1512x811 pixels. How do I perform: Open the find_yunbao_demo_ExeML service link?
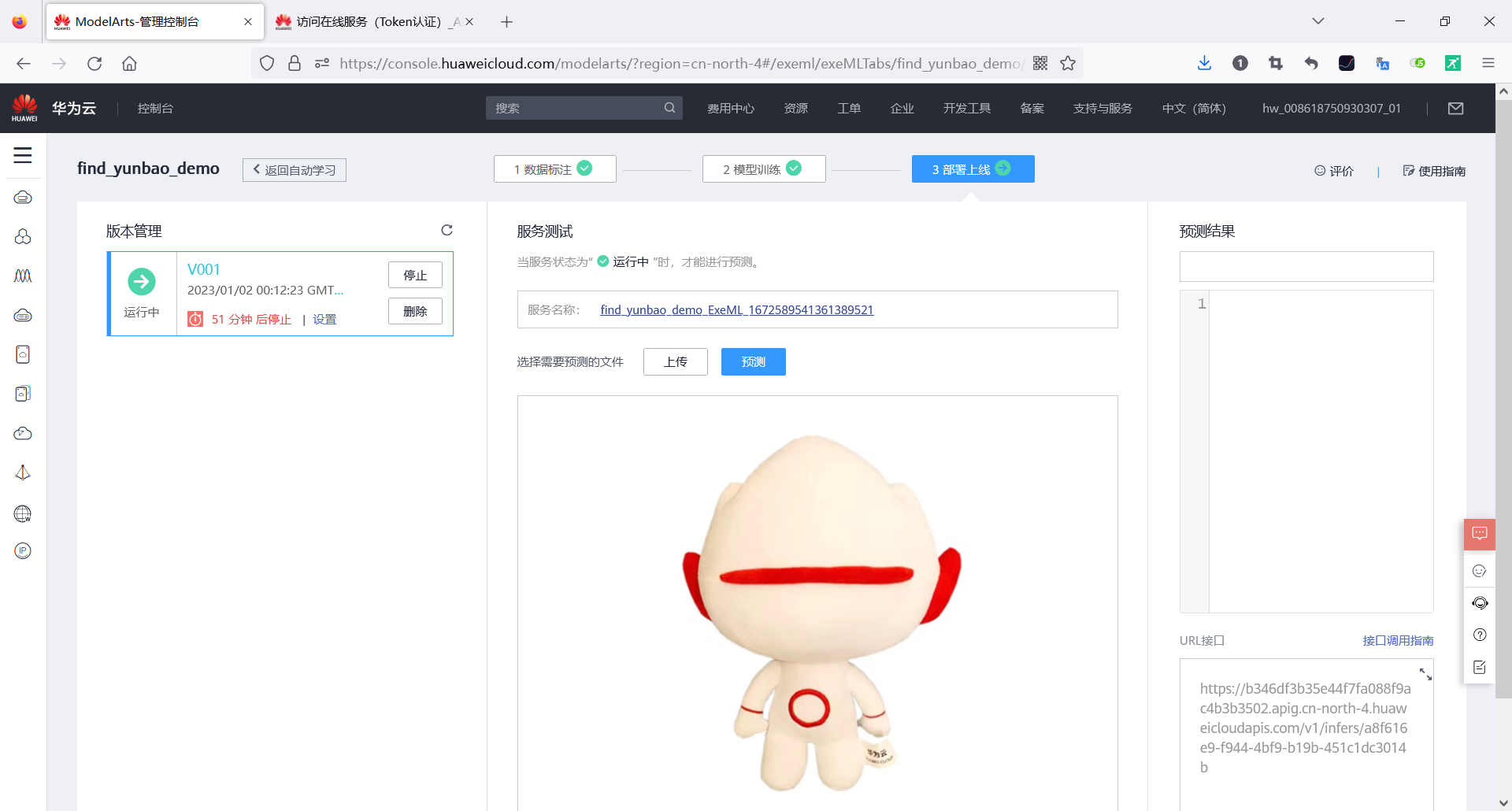click(x=736, y=309)
